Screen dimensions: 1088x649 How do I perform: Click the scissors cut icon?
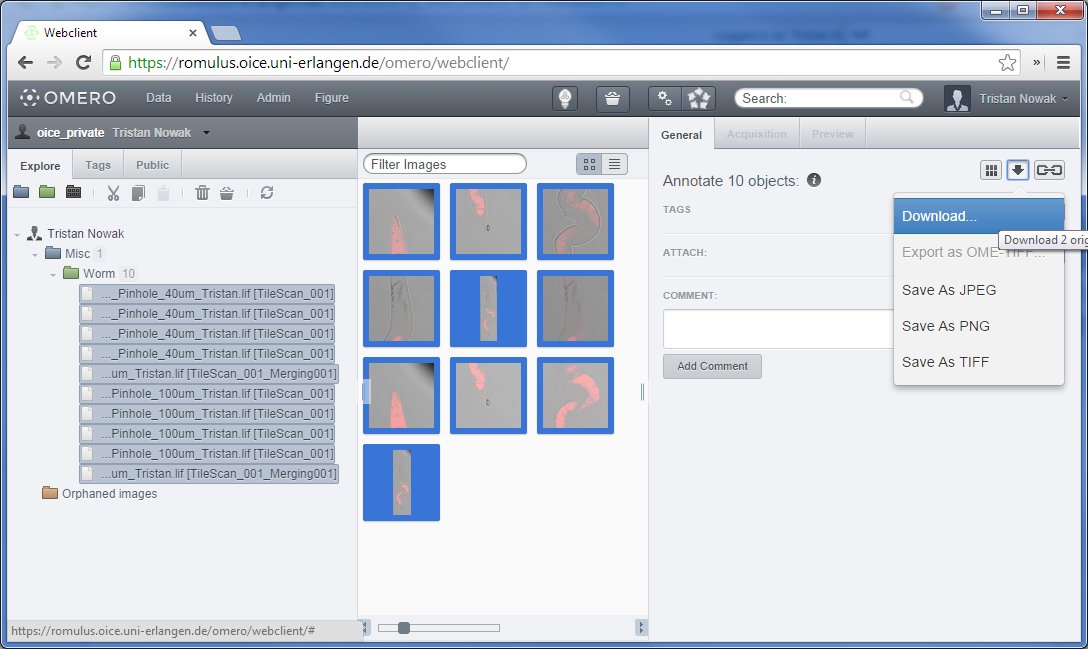113,192
